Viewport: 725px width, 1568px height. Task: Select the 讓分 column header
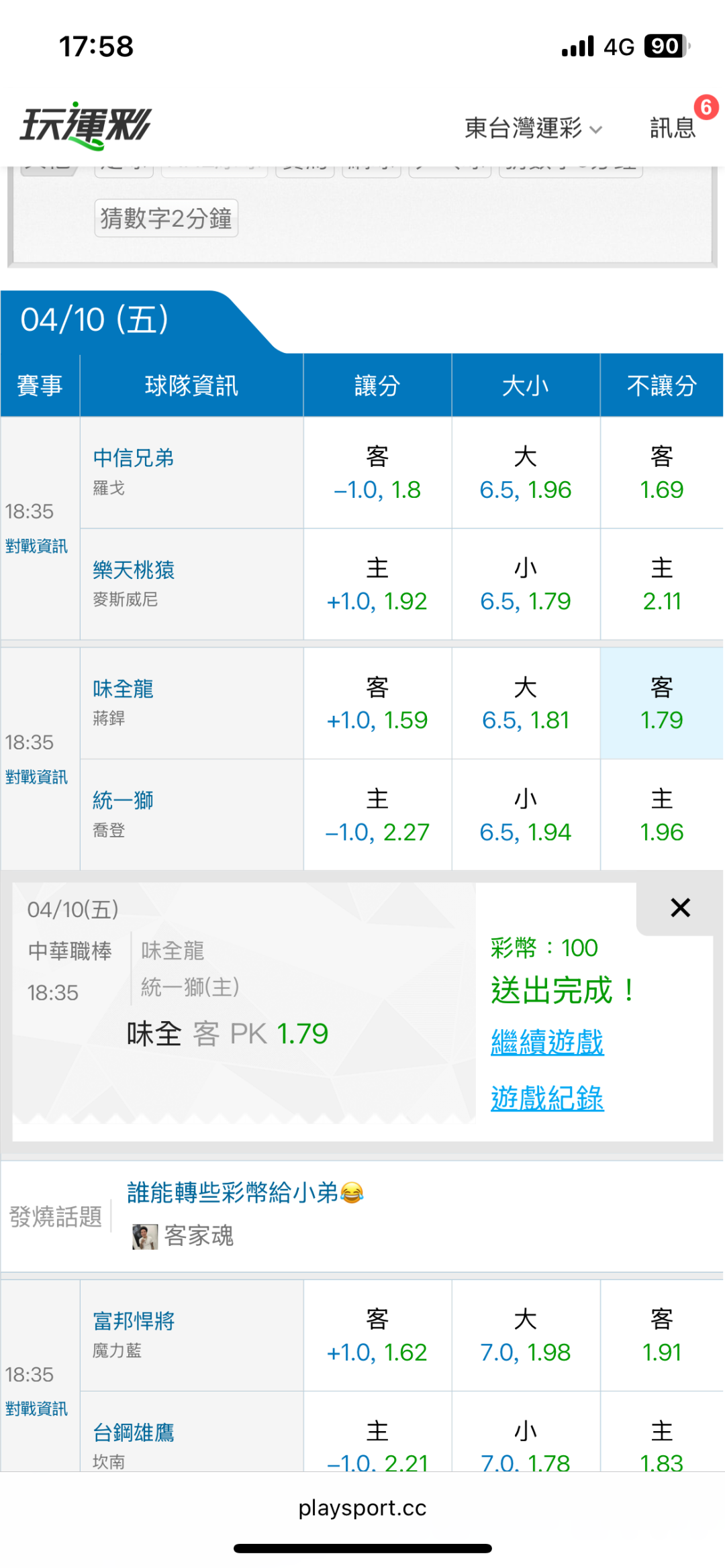click(x=377, y=386)
